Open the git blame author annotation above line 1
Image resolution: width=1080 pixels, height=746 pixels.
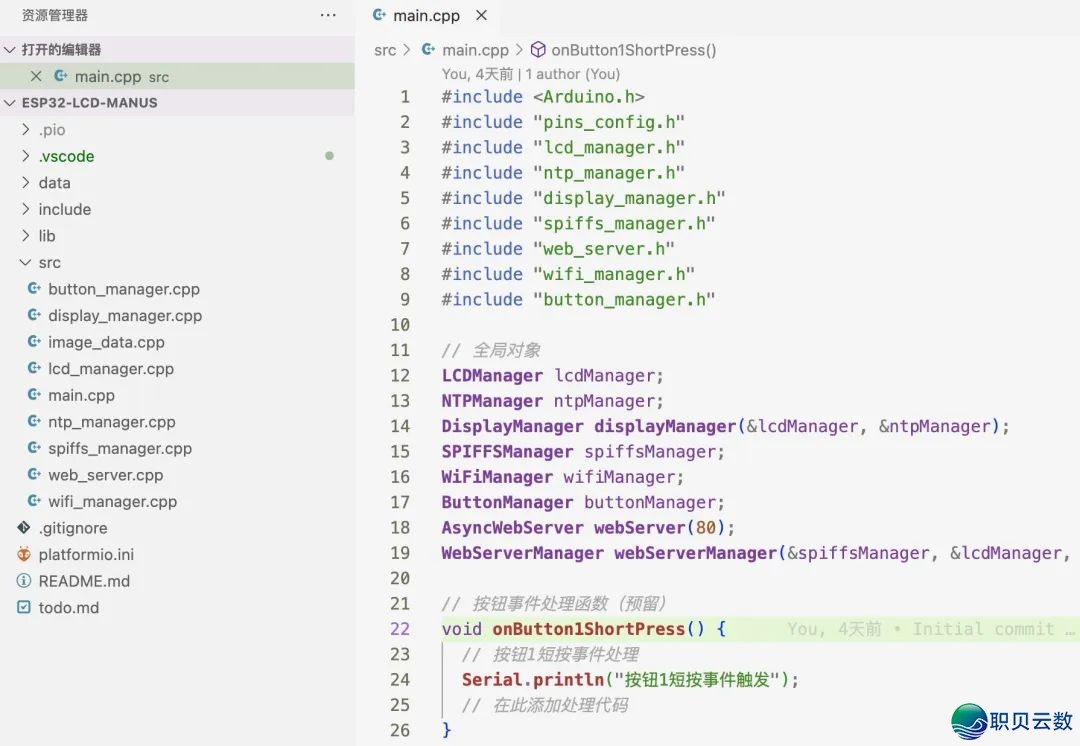point(530,74)
